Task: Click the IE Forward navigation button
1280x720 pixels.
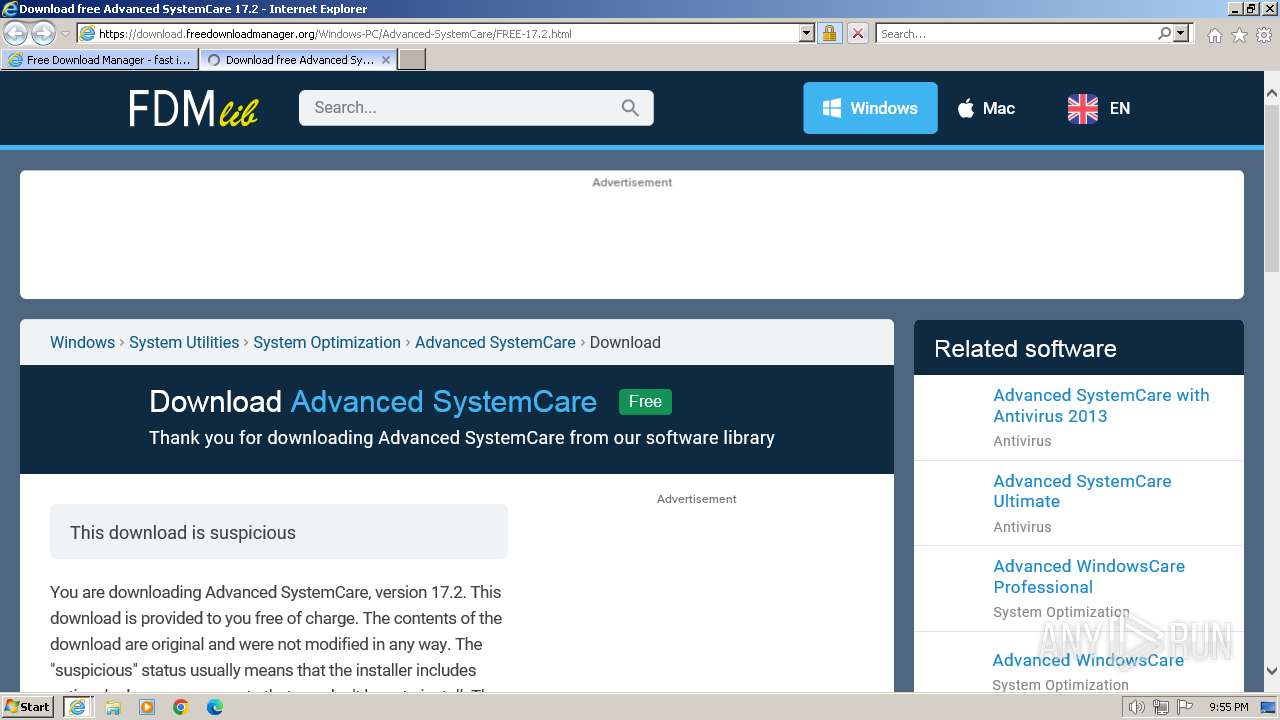Action: coord(43,33)
